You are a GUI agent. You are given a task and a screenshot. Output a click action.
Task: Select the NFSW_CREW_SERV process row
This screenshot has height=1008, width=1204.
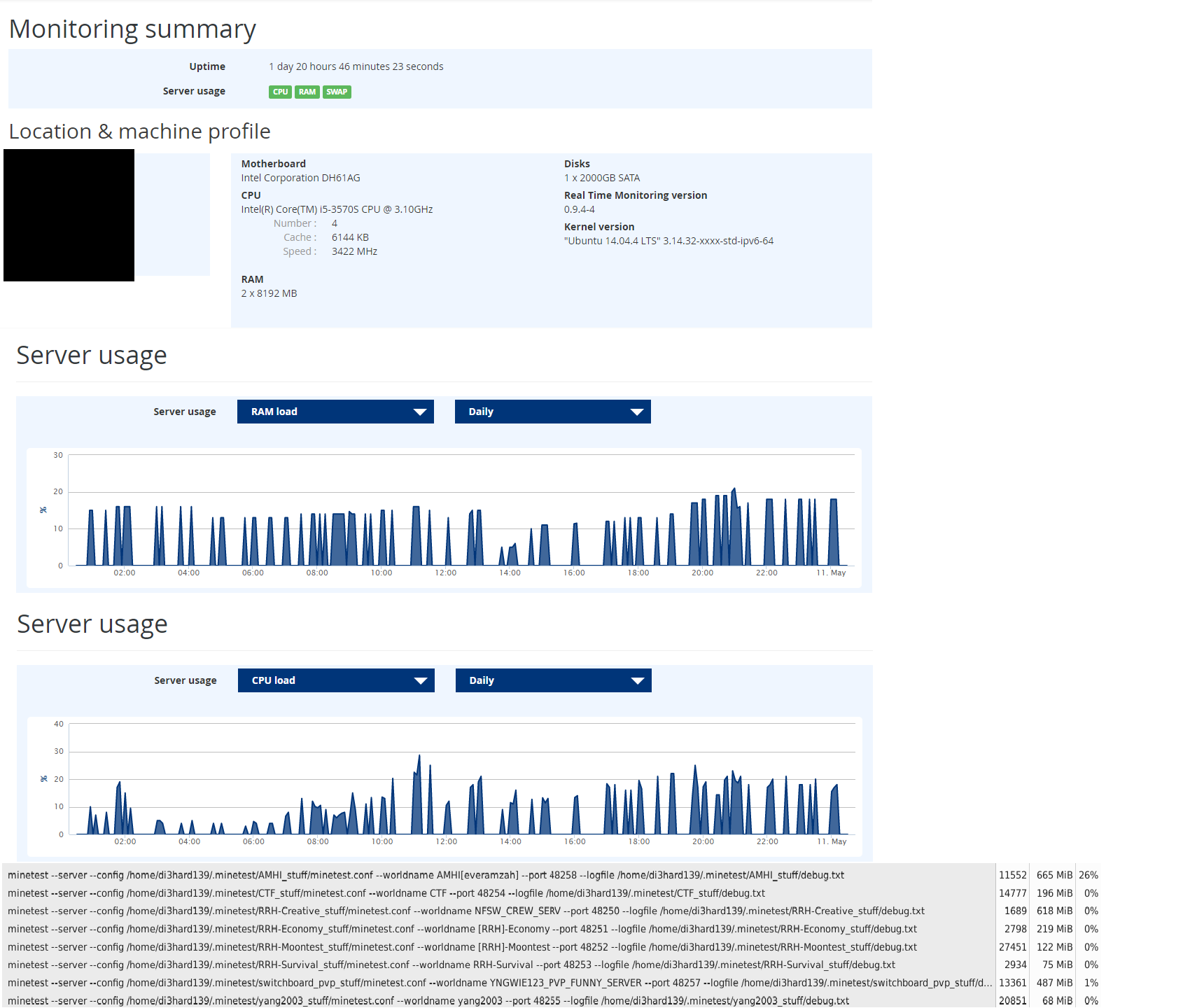[x=465, y=911]
